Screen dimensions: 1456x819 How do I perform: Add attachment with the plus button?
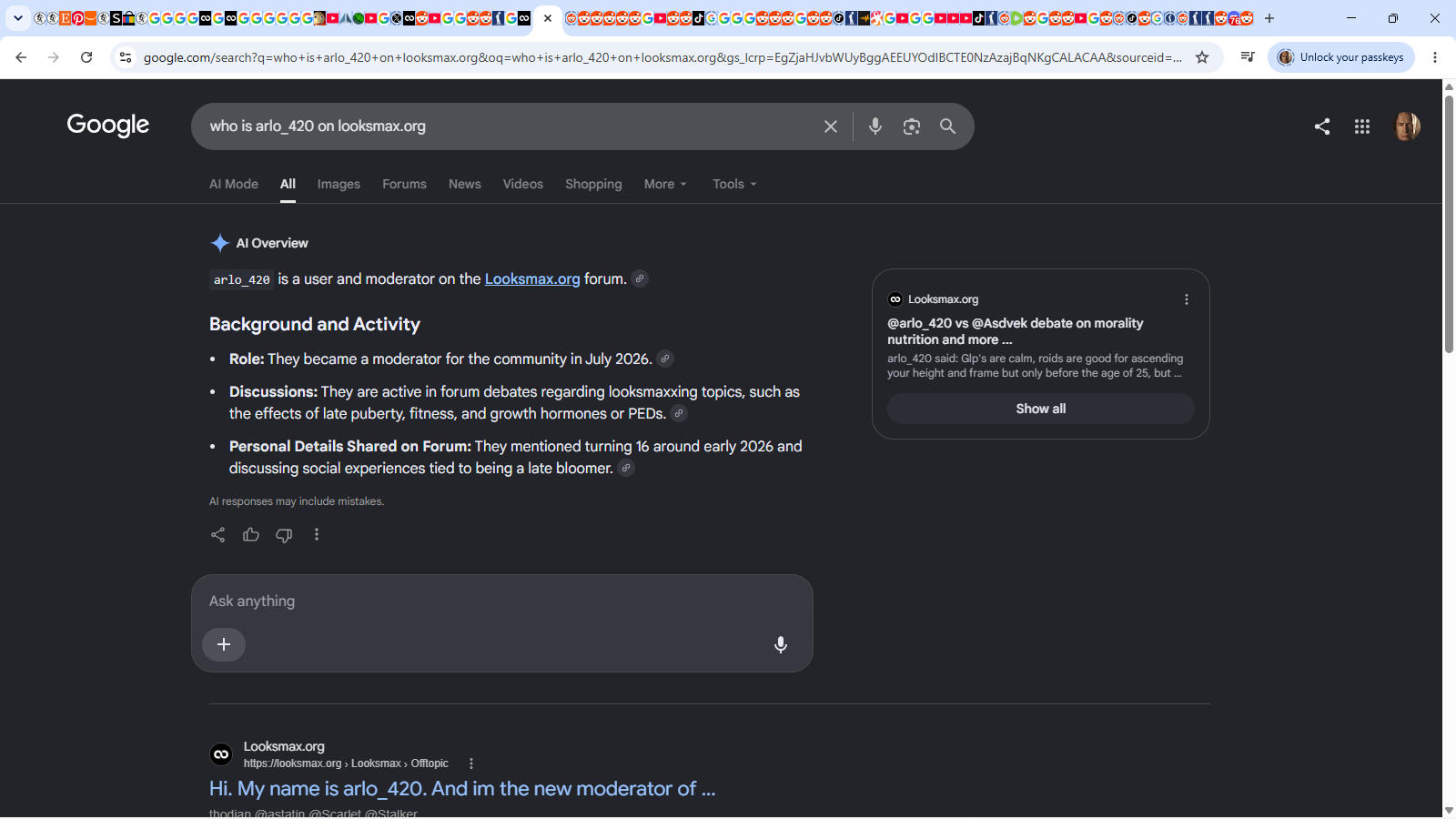[224, 644]
